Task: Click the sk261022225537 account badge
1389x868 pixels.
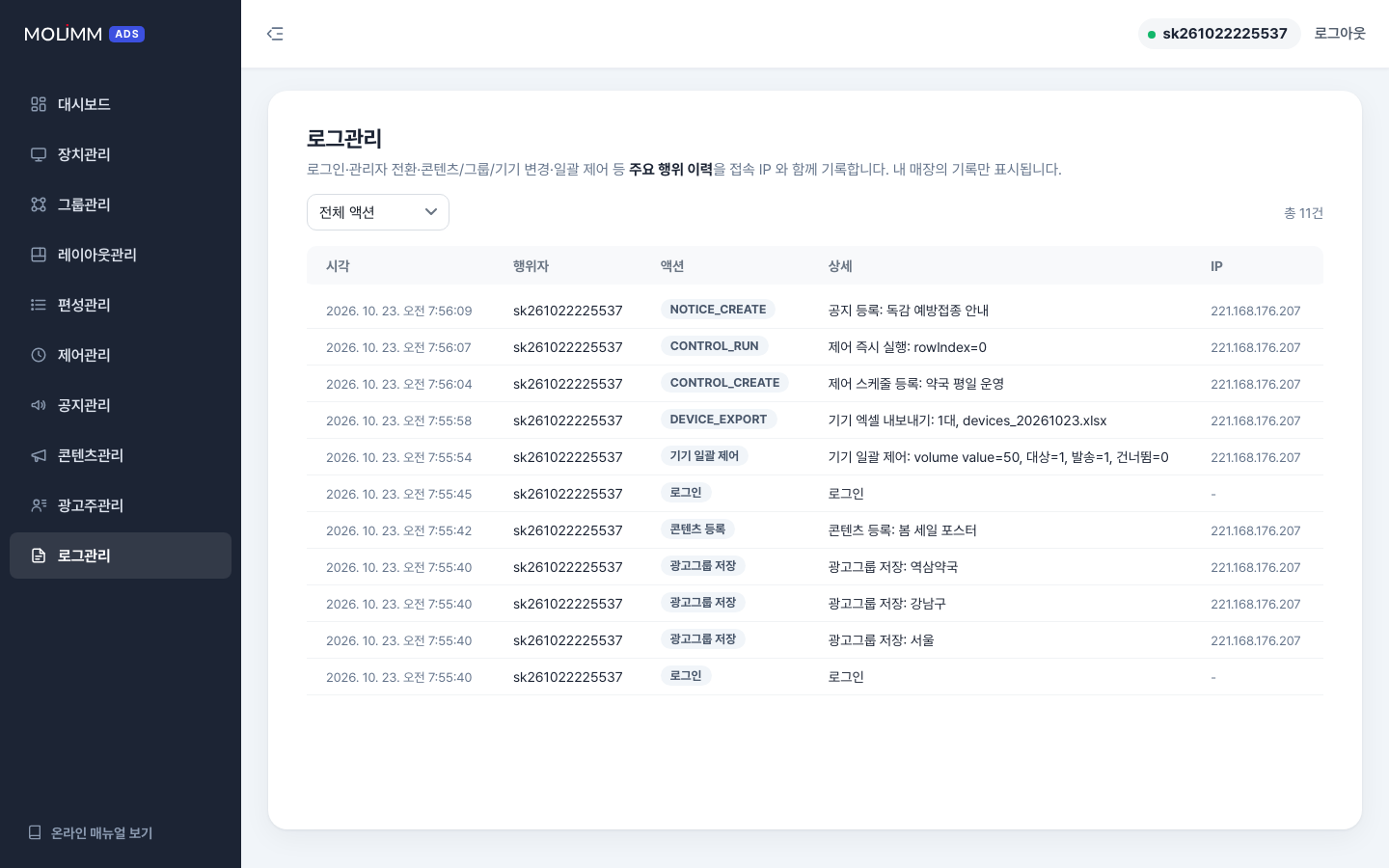Action: [1219, 34]
